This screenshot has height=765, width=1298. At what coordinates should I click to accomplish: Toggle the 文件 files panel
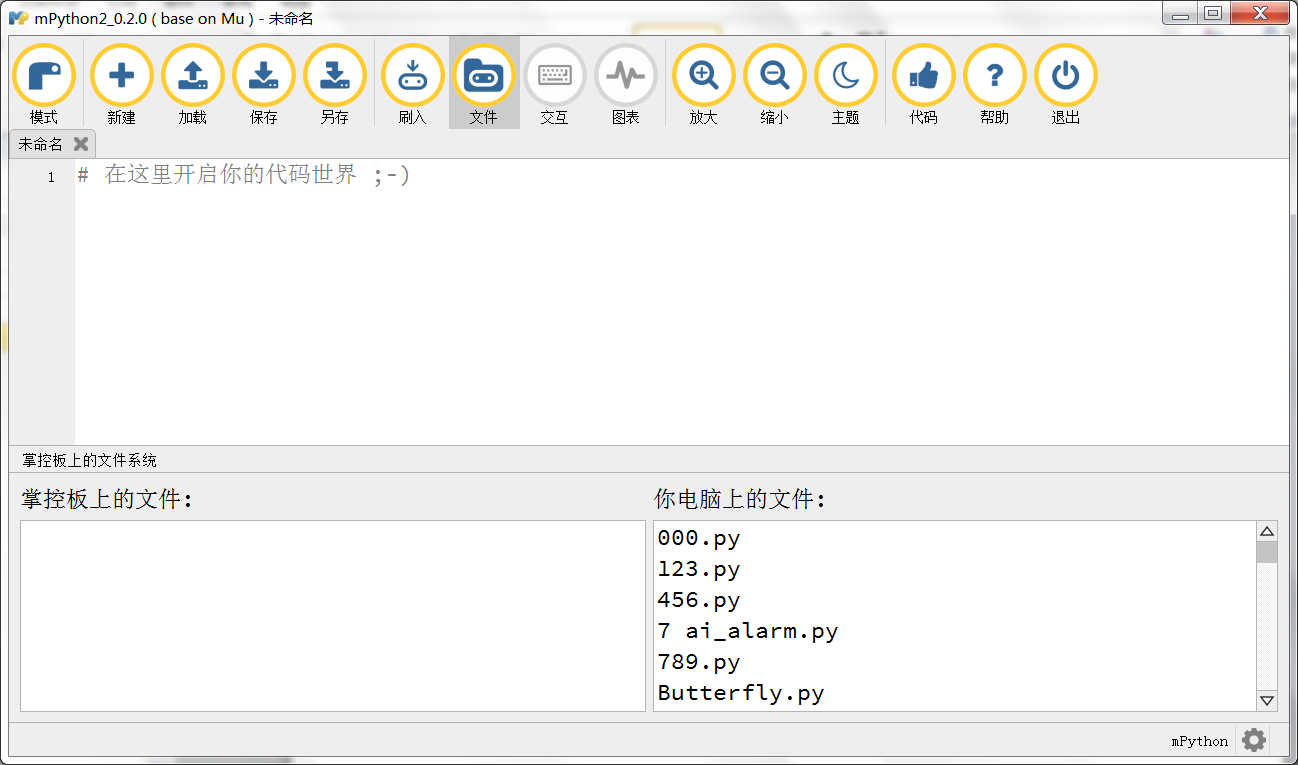point(484,83)
